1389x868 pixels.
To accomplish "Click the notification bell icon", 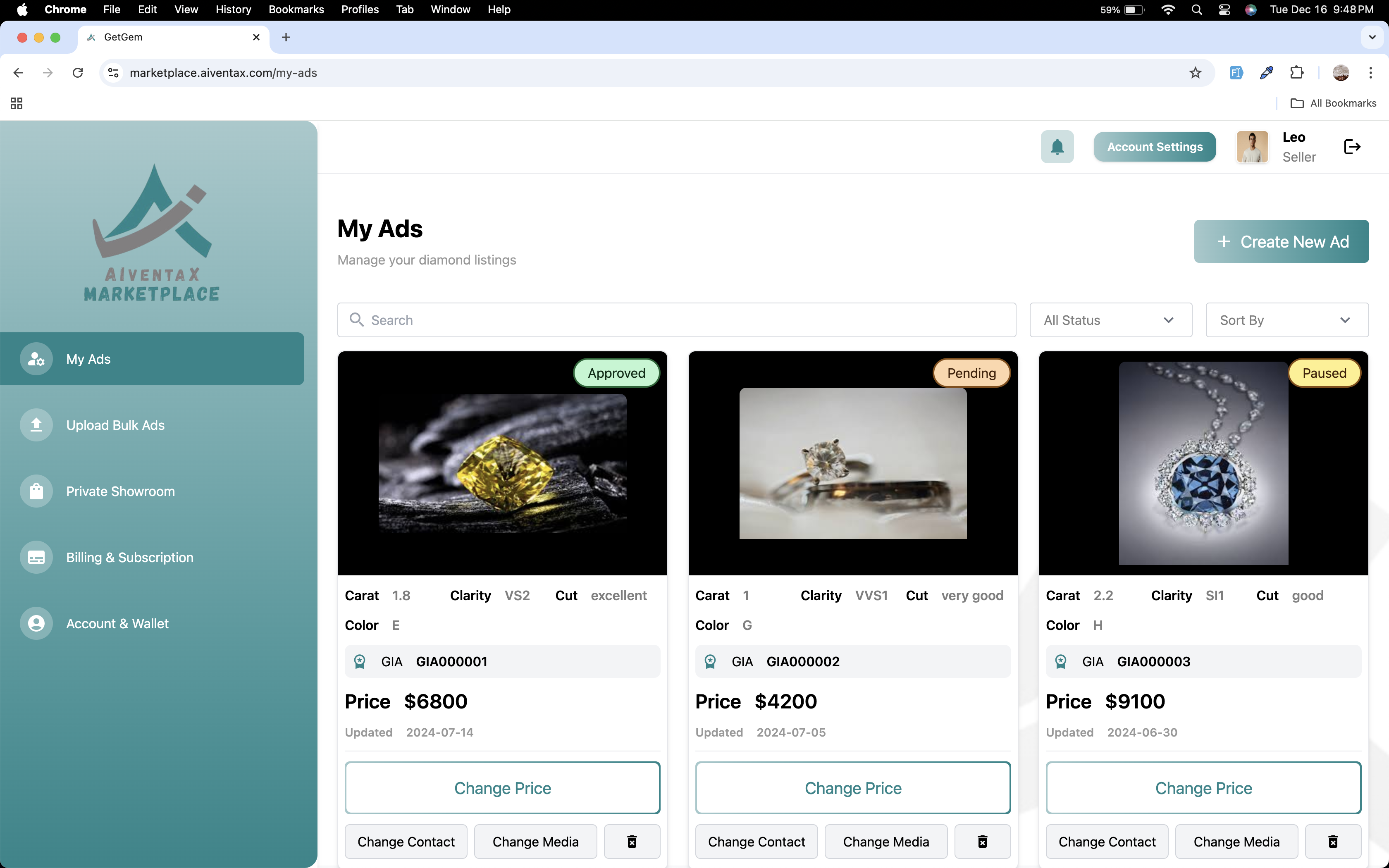I will click(1057, 147).
